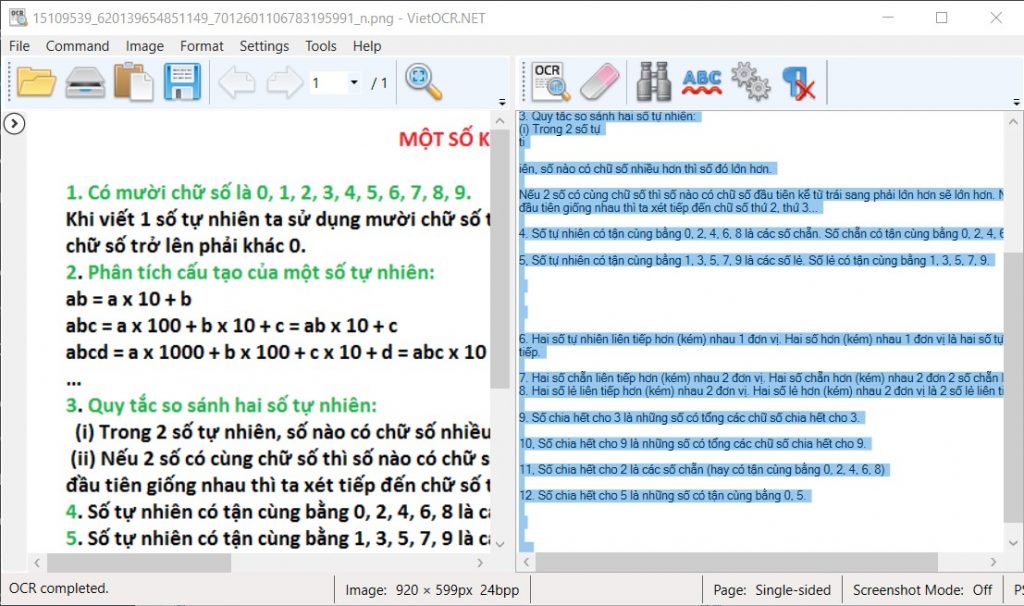Open the Command menu
Screen dimensions: 1024x606
pyautogui.click(x=77, y=46)
